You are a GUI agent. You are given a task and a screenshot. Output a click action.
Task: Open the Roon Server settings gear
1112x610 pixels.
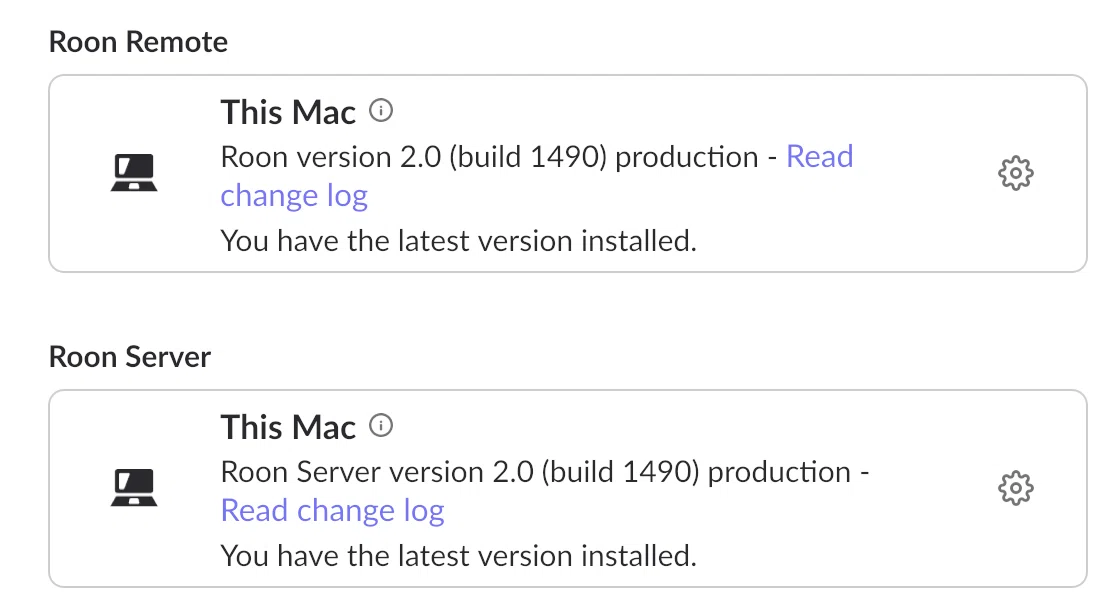(x=1016, y=488)
